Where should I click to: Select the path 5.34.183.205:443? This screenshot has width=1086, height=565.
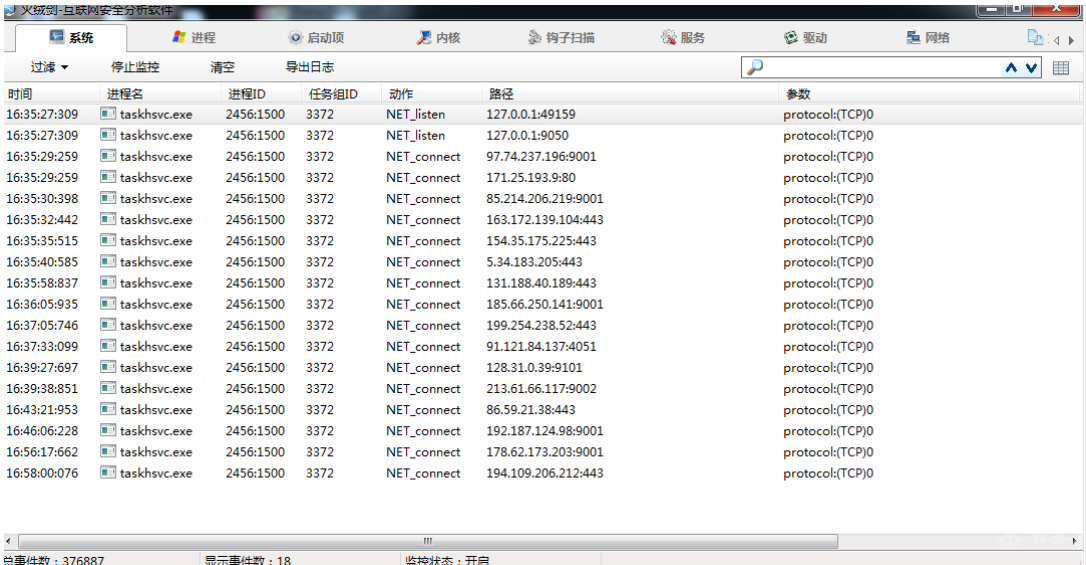(534, 262)
